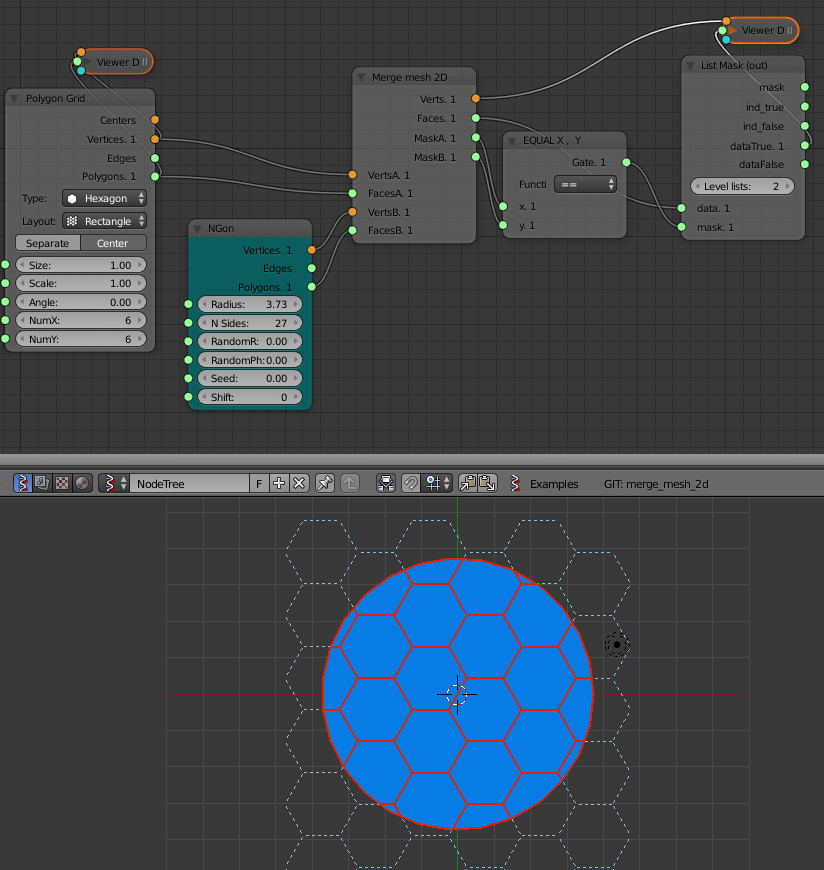Click the NodeTree name field
The image size is (824, 870).
189,483
